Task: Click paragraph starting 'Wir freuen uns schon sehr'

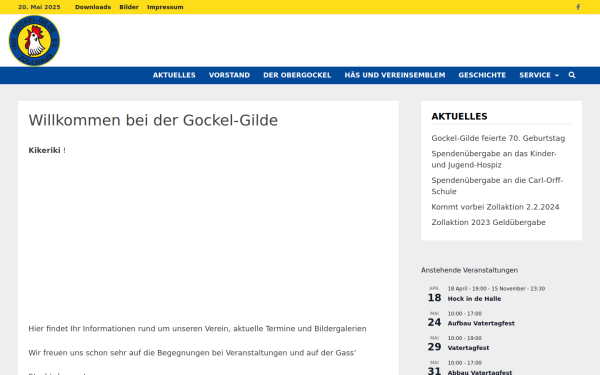Action: tap(192, 353)
